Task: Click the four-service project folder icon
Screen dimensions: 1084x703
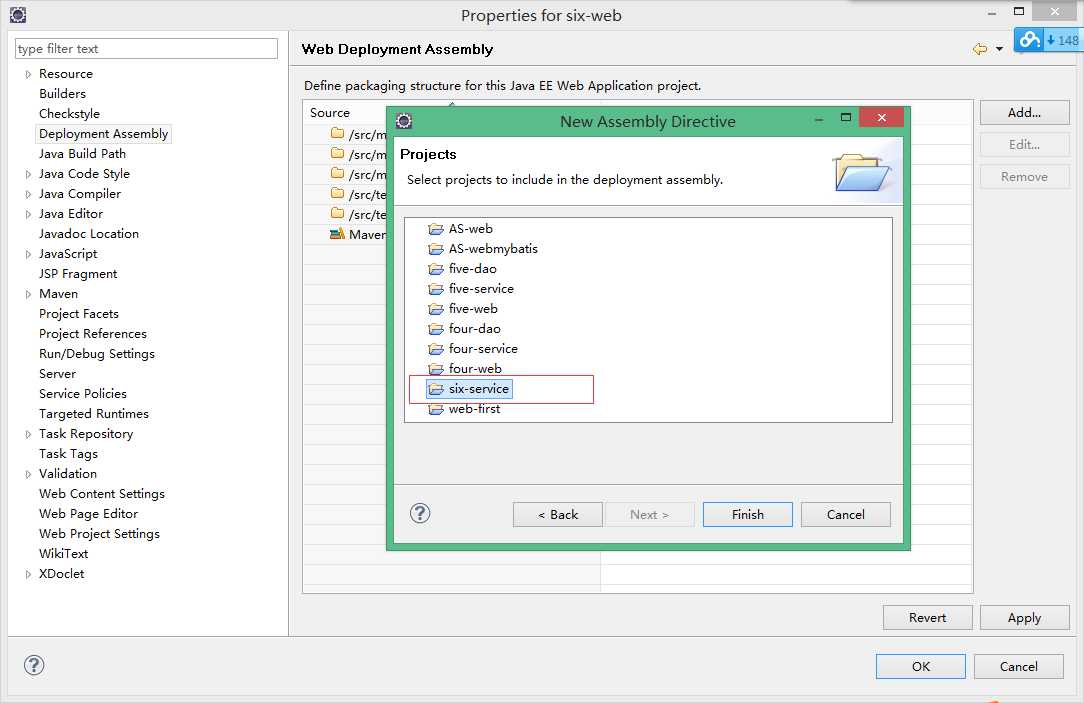Action: tap(436, 349)
